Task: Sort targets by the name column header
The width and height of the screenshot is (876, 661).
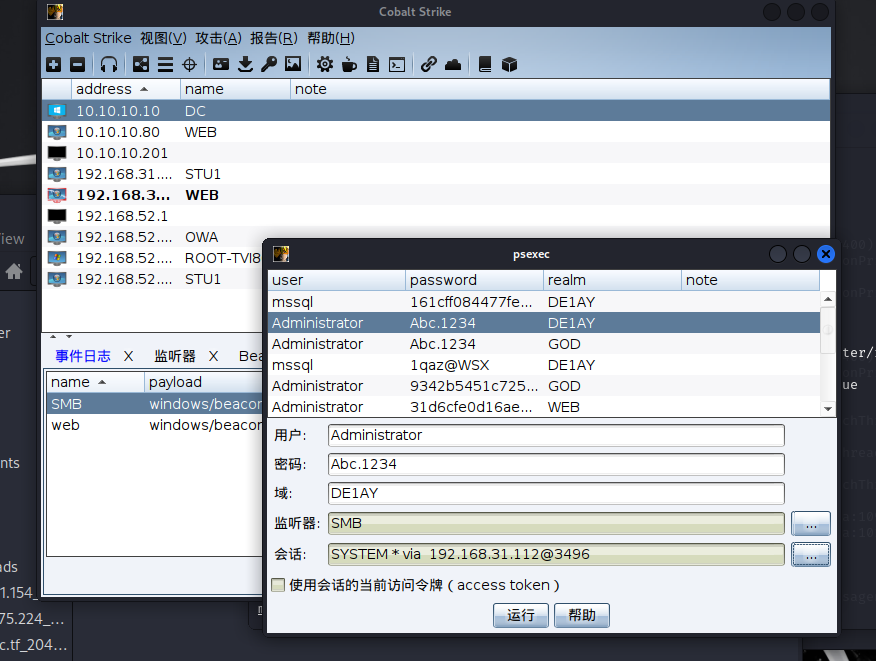Action: [x=235, y=89]
